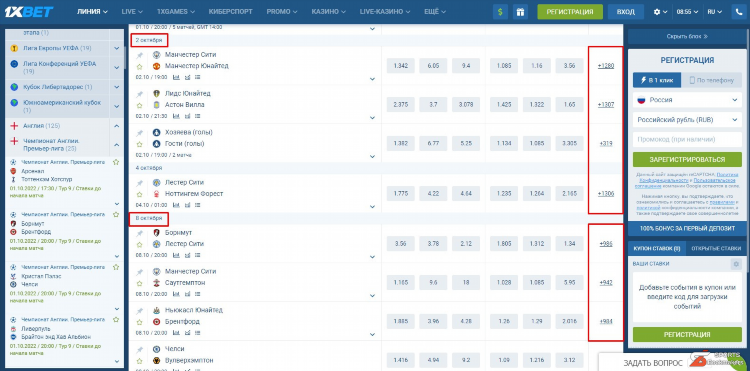Open the currency dropdown Российский рубль (RUB)
750x371 pixels.
pos(687,120)
